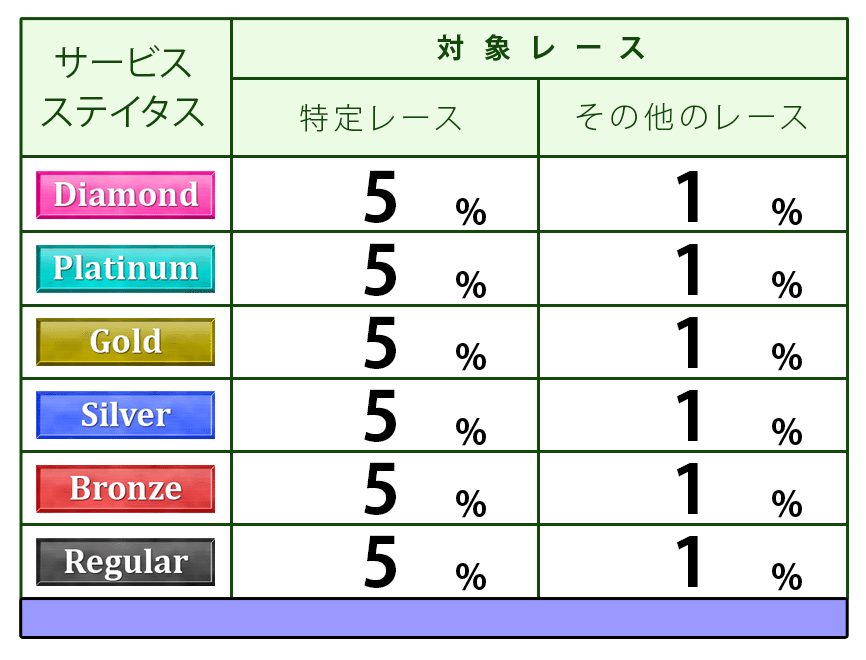Click the purple bar below the table
This screenshot has width=866, height=660.
click(x=433, y=618)
